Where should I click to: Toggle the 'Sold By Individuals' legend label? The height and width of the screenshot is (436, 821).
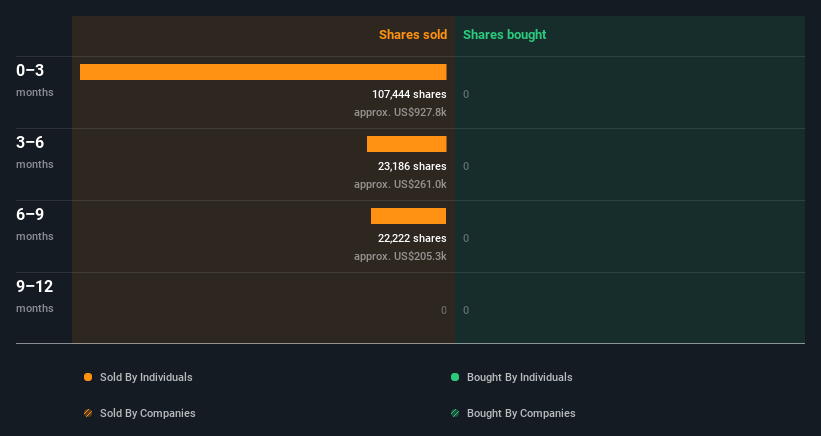(x=146, y=377)
